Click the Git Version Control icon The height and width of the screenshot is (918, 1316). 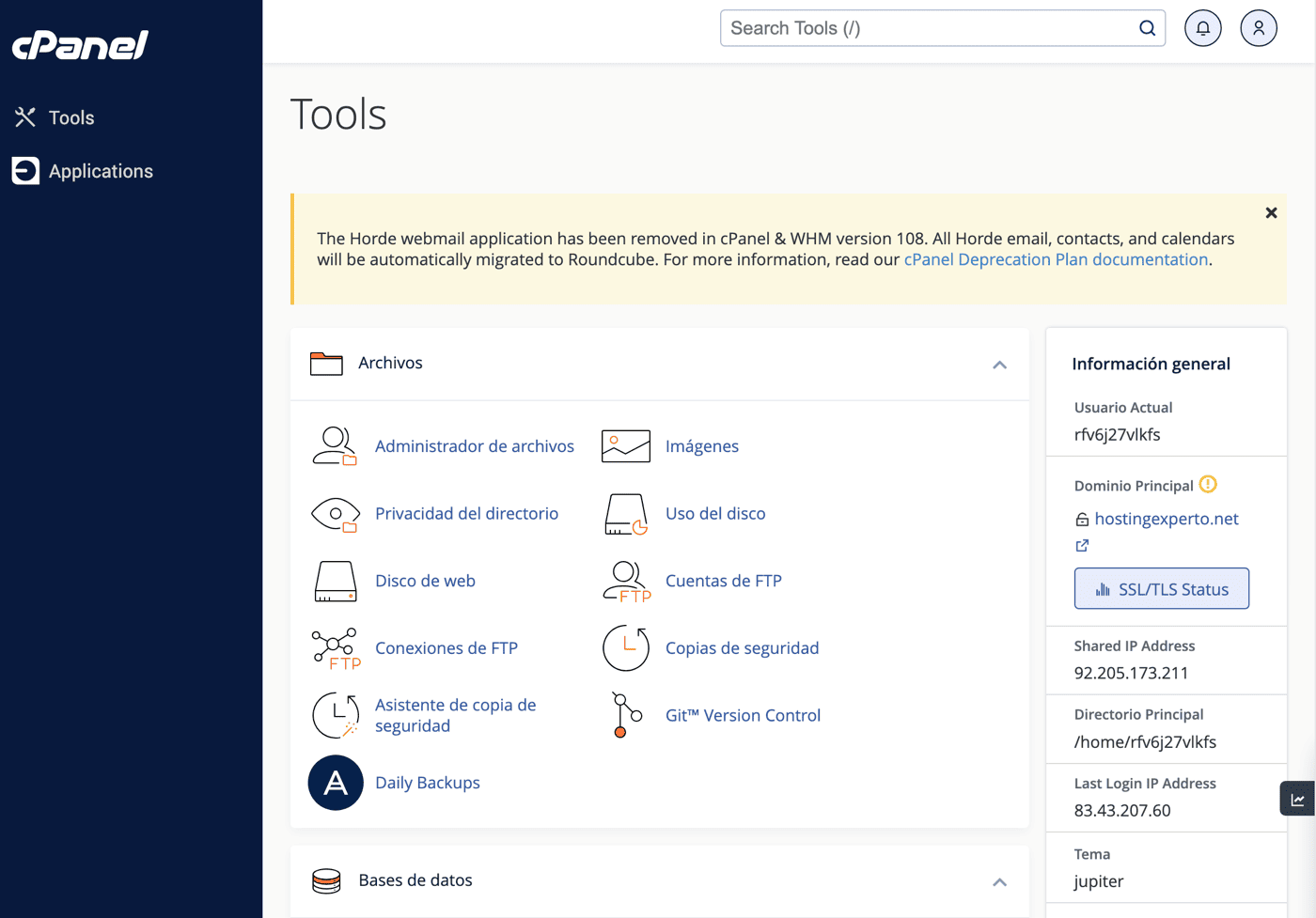[x=626, y=715]
